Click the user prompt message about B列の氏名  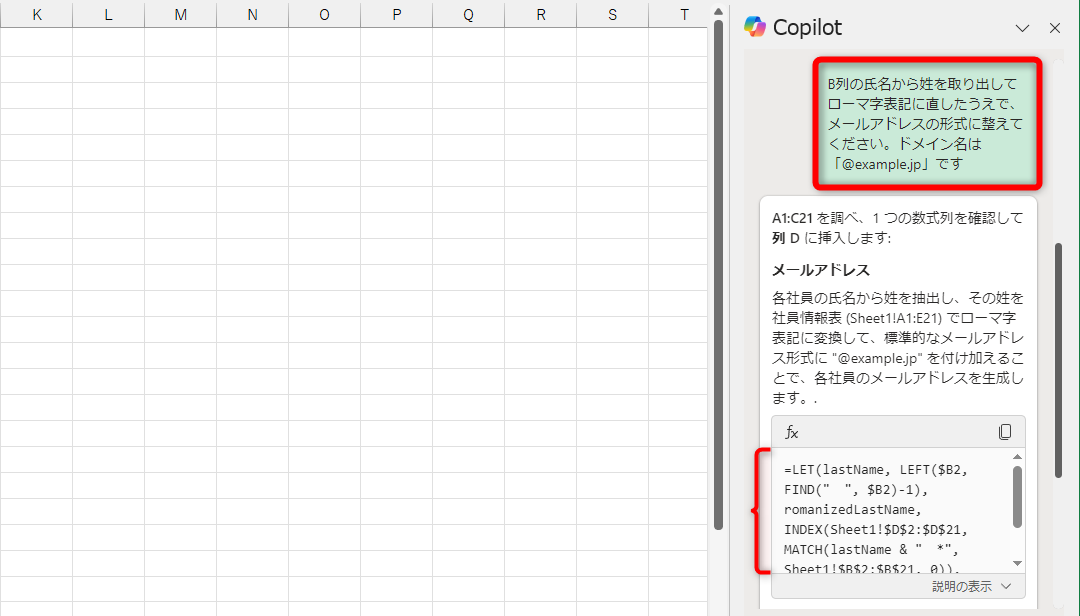click(927, 124)
